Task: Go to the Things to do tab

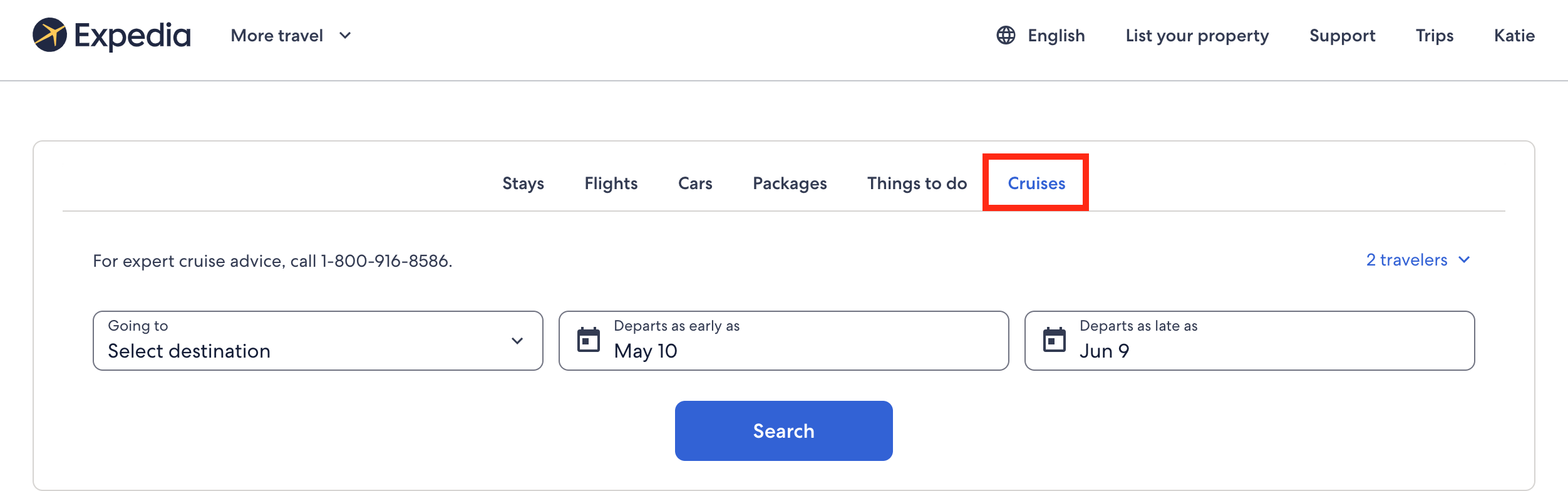Action: (x=917, y=183)
